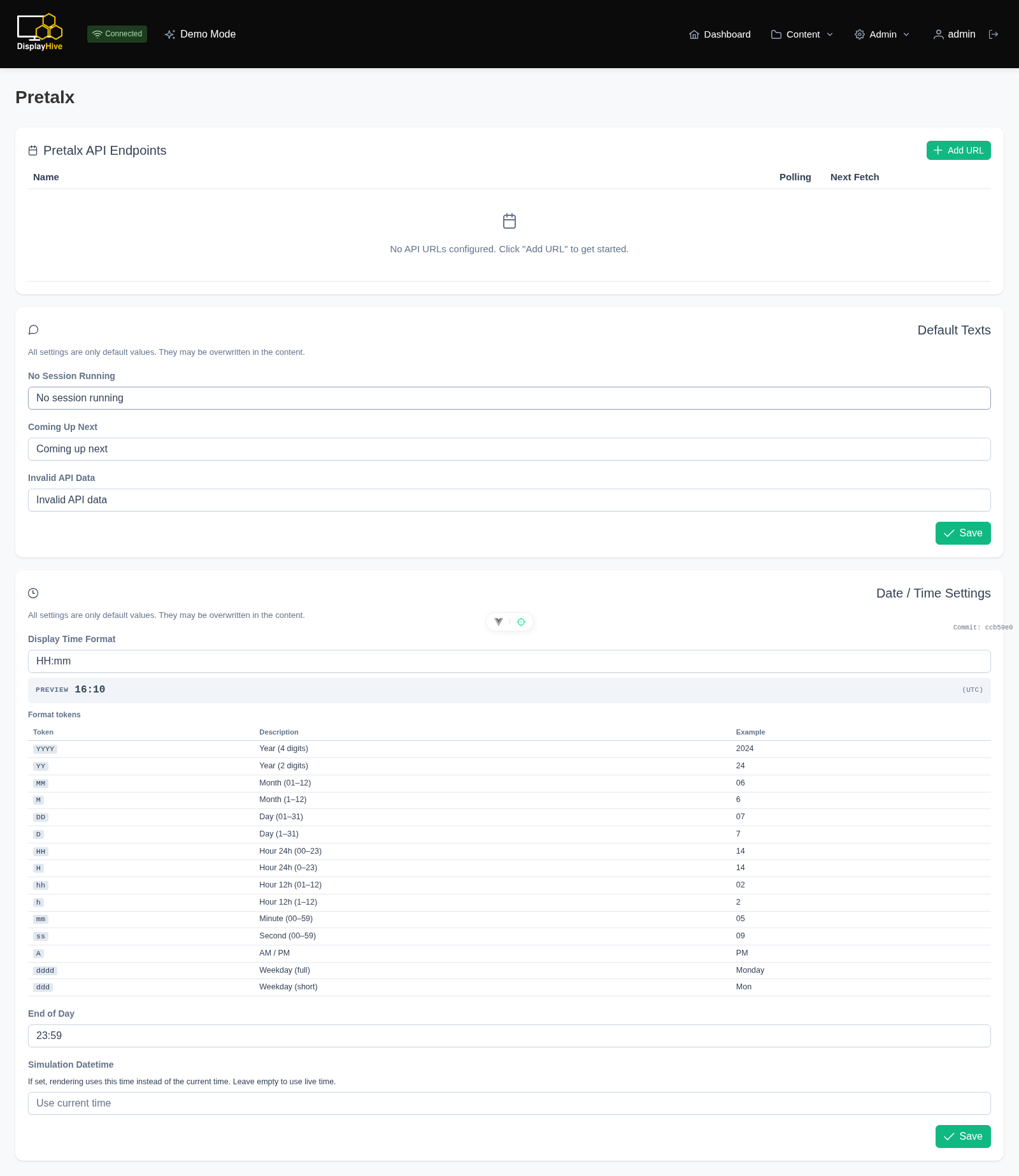Click the YYYY format token

[45, 749]
